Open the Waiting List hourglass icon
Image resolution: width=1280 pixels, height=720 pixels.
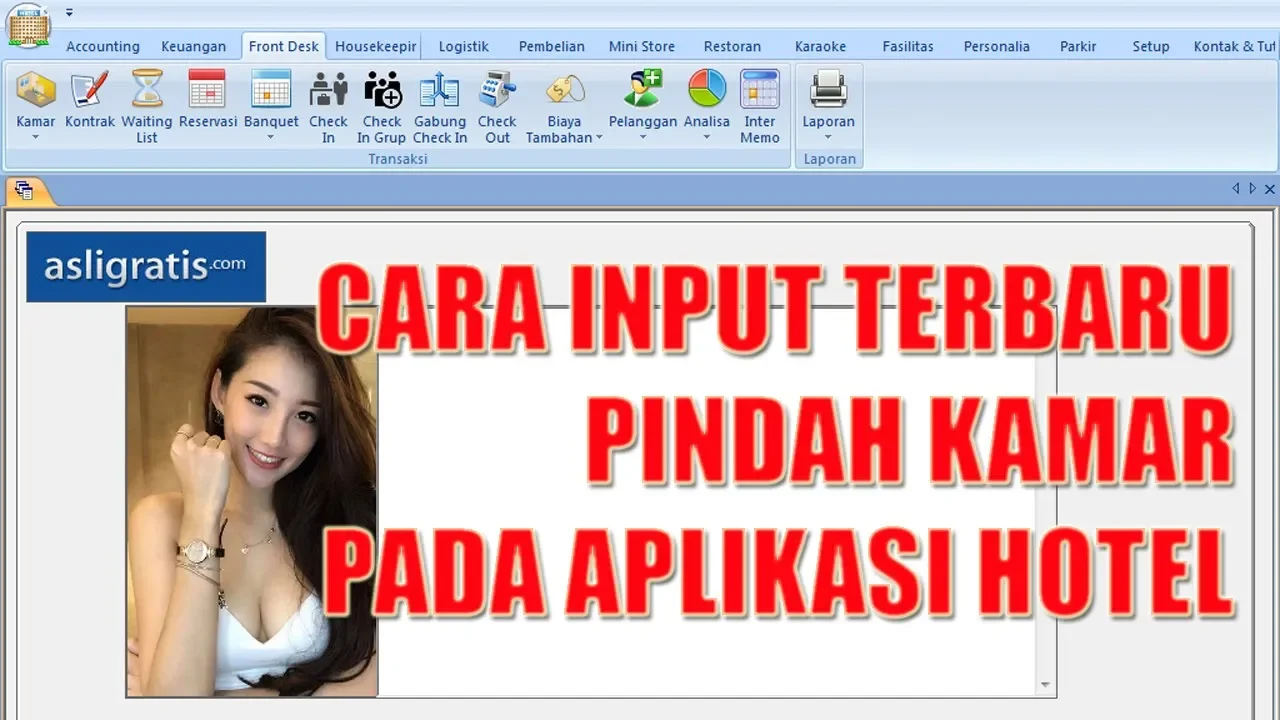[x=147, y=90]
